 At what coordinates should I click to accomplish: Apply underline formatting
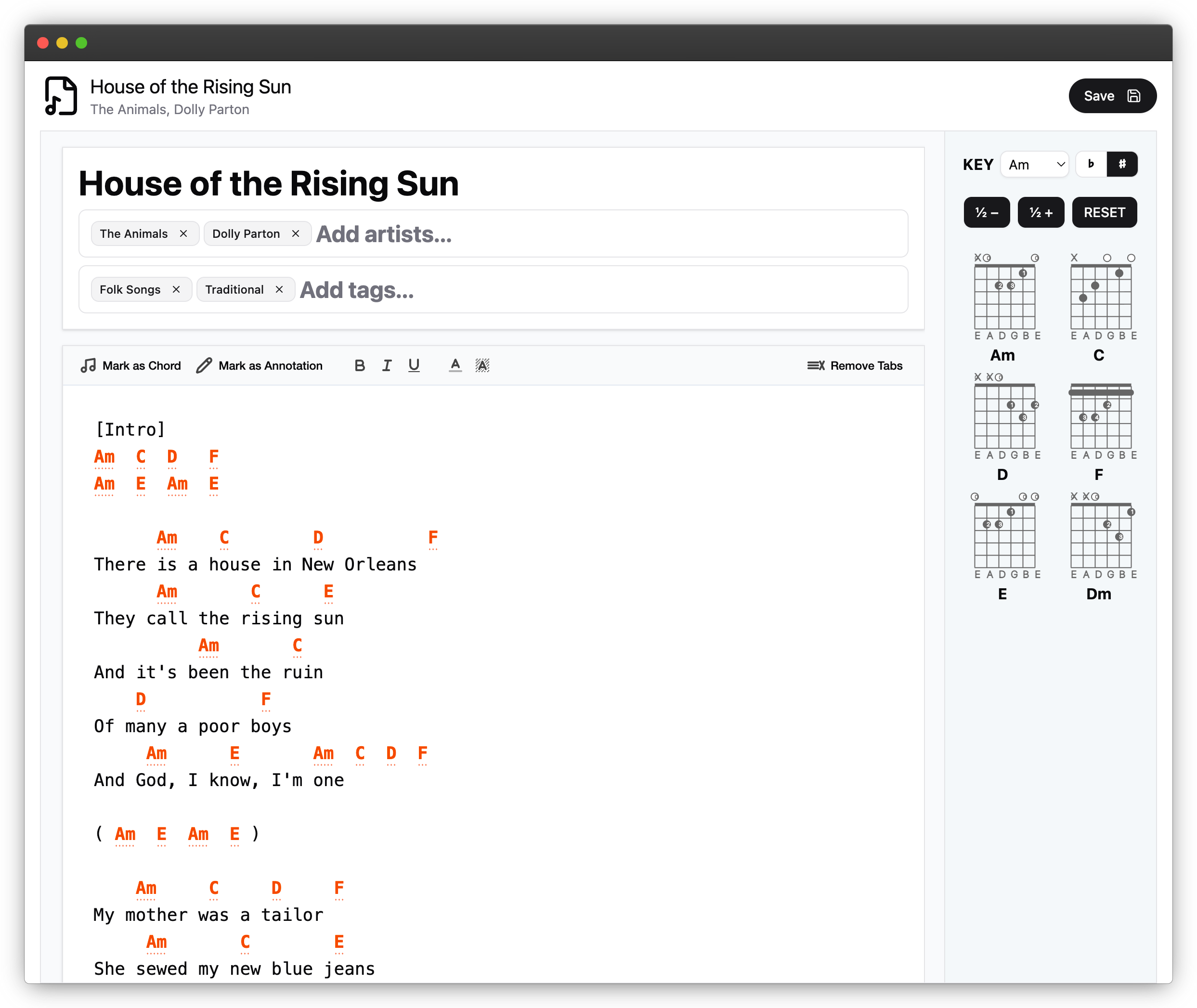coord(414,366)
